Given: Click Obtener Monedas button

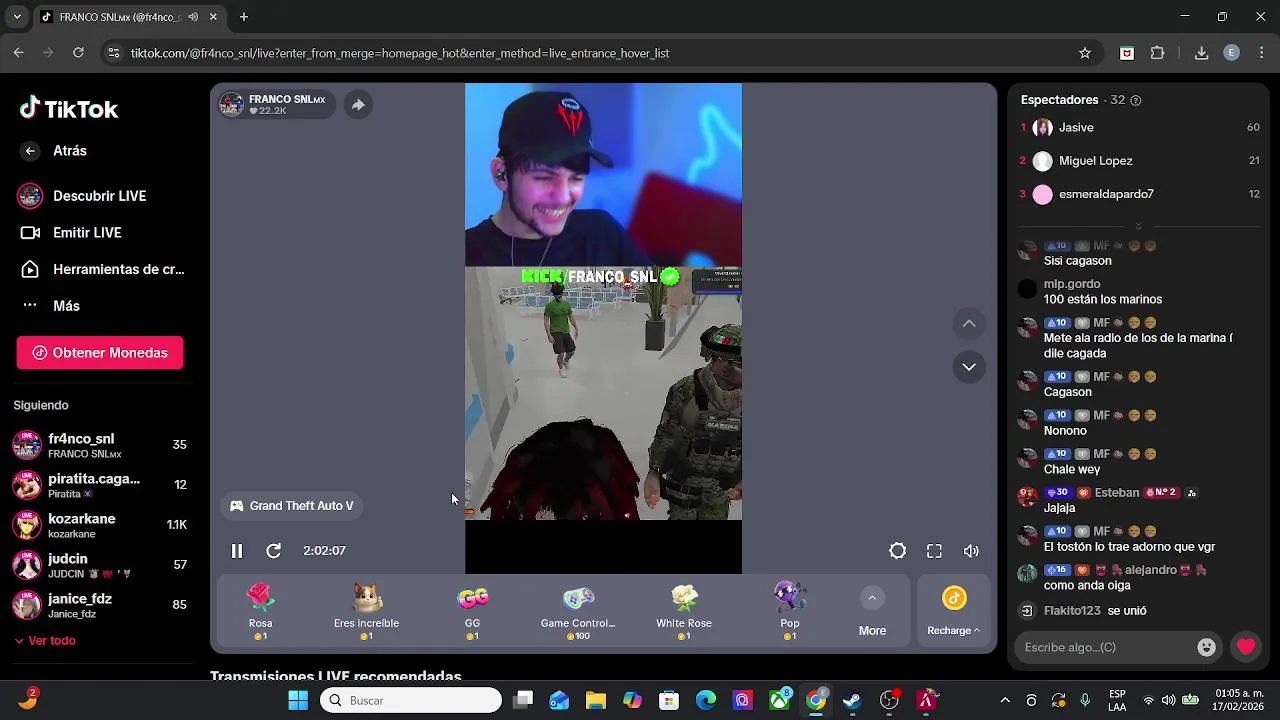Looking at the screenshot, I should click(x=100, y=353).
